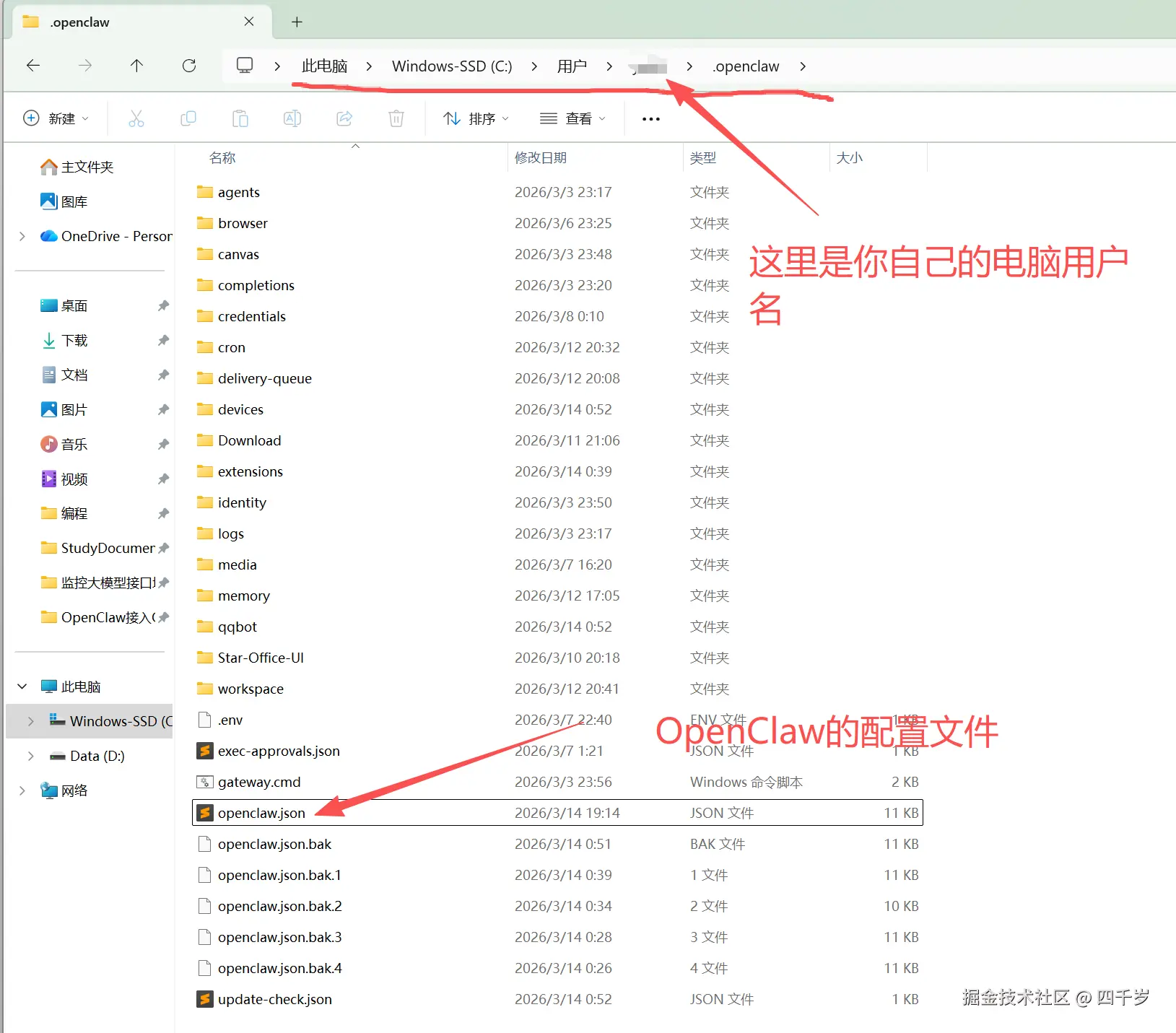Viewport: 1176px width, 1033px height.
Task: Click the Rename icon
Action: coord(292,118)
